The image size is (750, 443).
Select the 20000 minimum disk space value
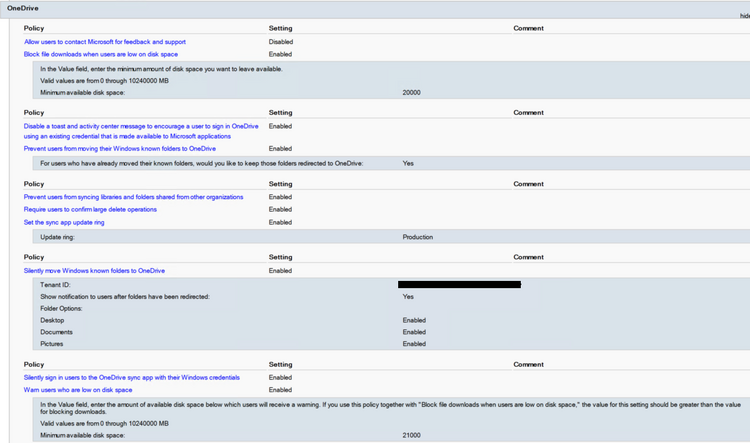click(x=411, y=92)
